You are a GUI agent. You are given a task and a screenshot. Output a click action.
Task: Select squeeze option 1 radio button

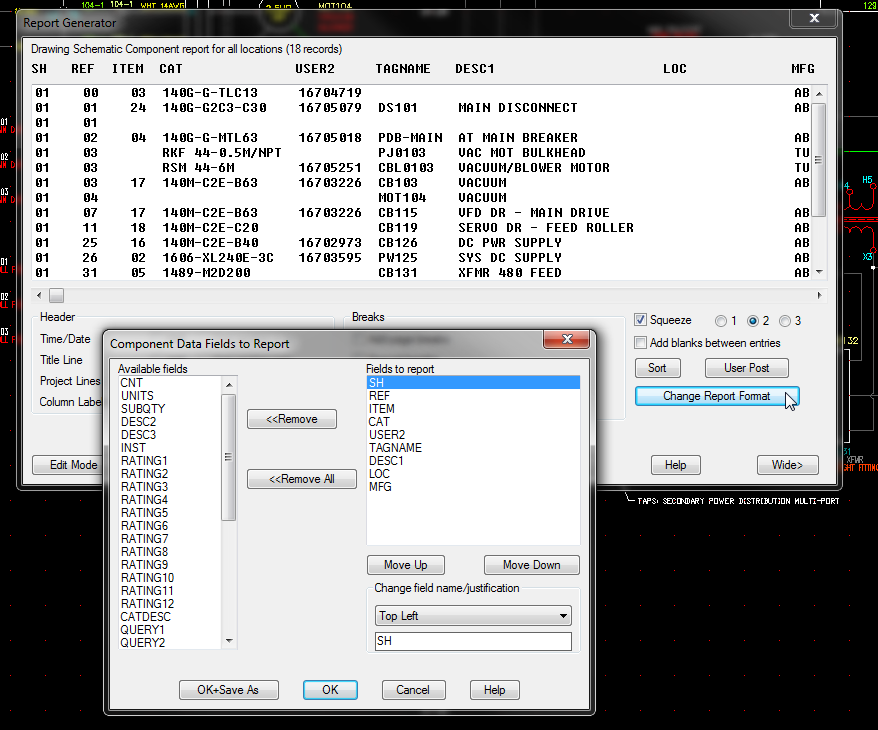point(721,321)
